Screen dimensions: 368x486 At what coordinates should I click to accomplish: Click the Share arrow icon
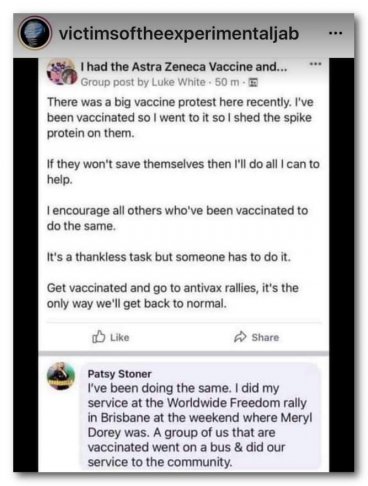point(240,337)
